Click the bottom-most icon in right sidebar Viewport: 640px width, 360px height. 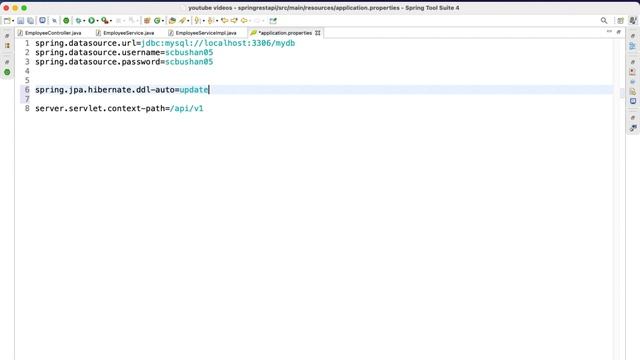pyautogui.click(x=633, y=128)
